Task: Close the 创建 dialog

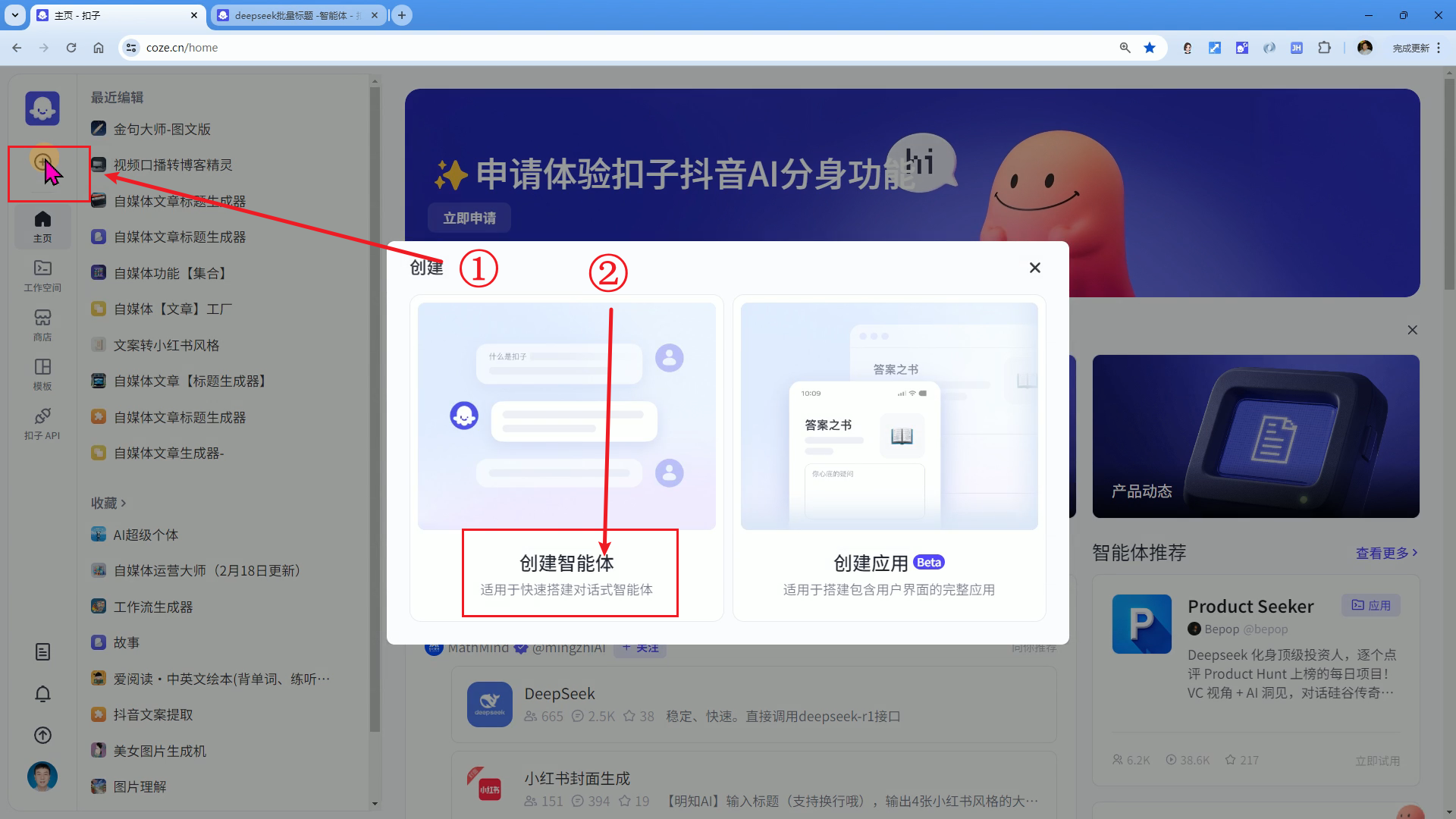Action: click(1034, 268)
